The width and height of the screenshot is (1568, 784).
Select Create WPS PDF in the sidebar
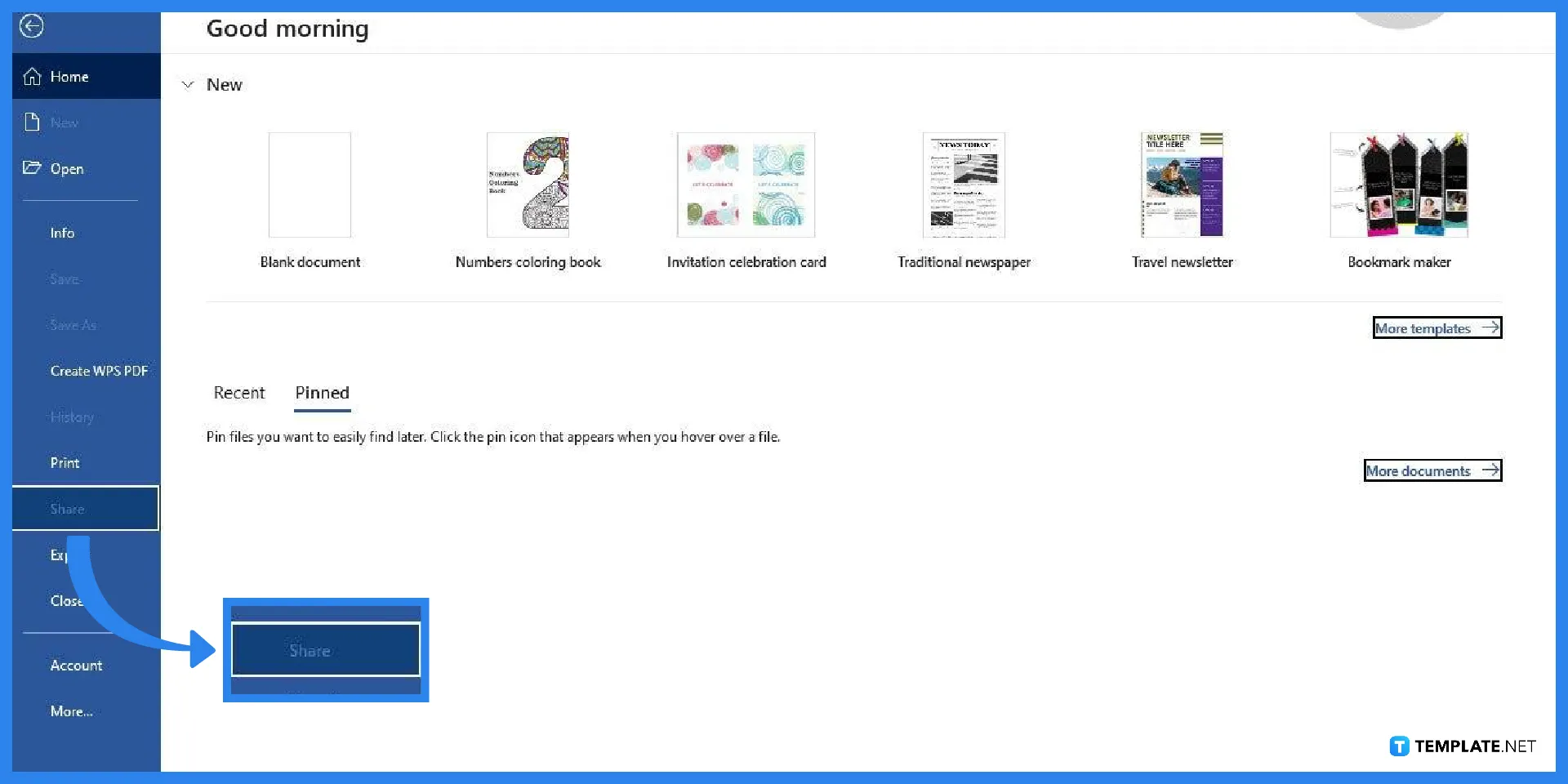(x=99, y=370)
